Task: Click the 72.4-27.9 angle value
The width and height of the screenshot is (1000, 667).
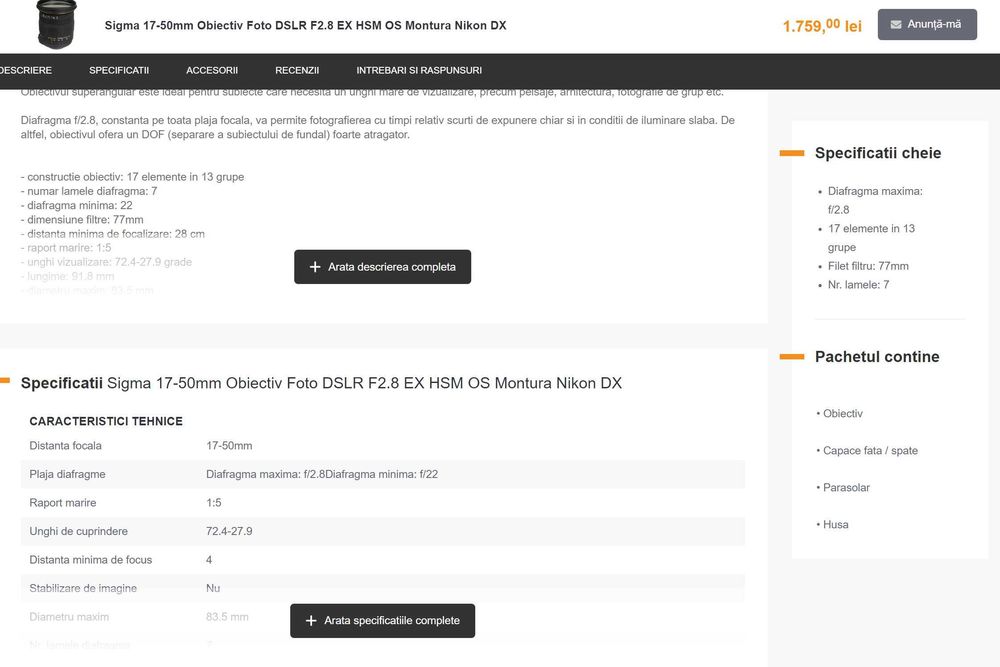Action: 229,531
